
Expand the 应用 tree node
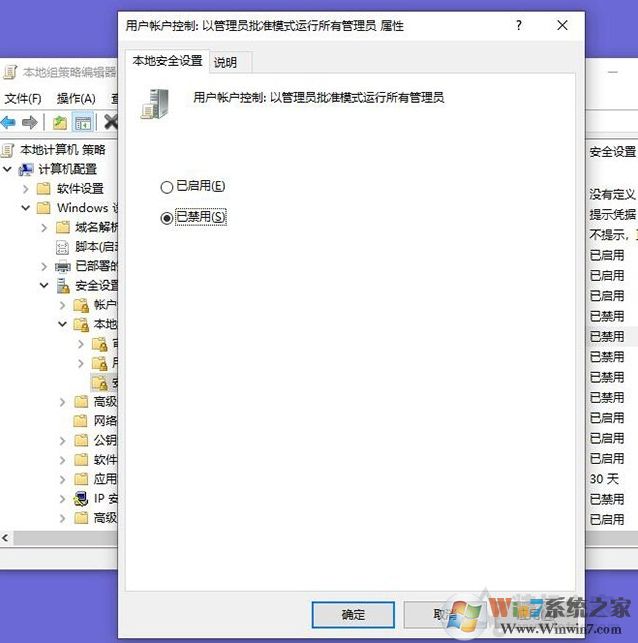point(62,479)
